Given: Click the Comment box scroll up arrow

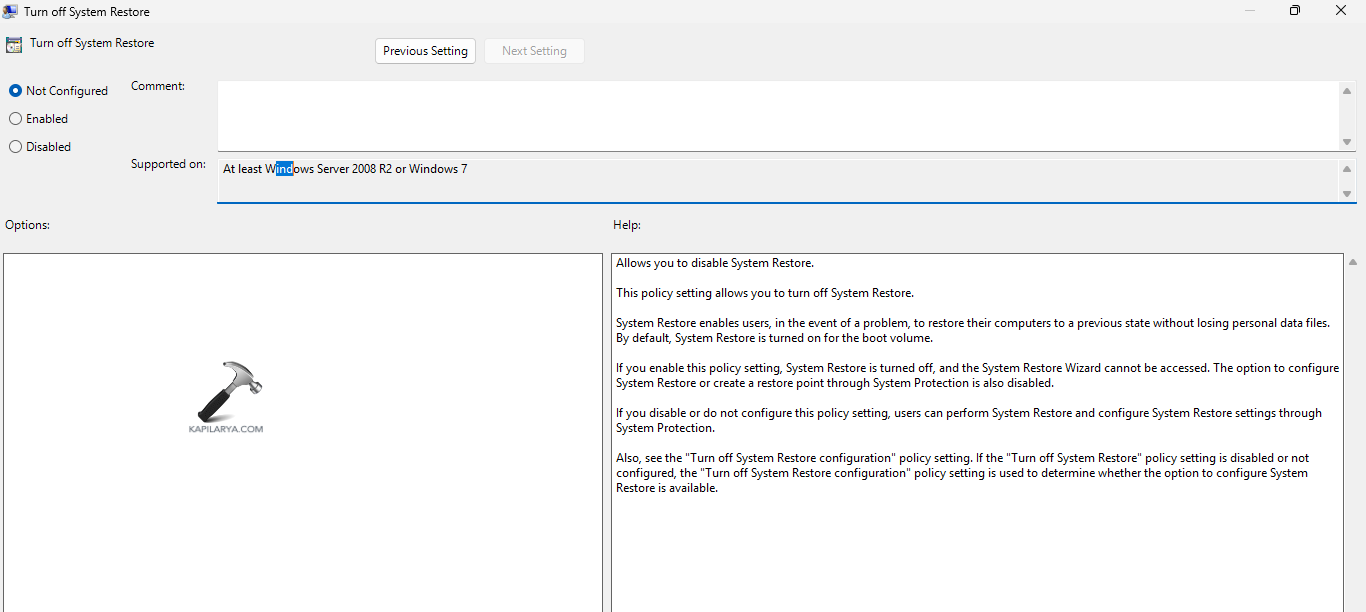Looking at the screenshot, I should point(1347,92).
